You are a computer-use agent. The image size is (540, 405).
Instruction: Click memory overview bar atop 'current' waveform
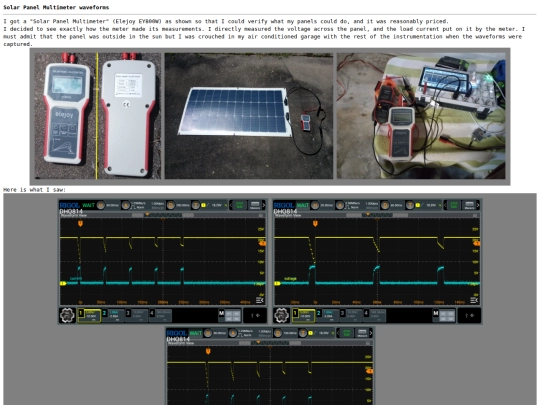tap(163, 215)
